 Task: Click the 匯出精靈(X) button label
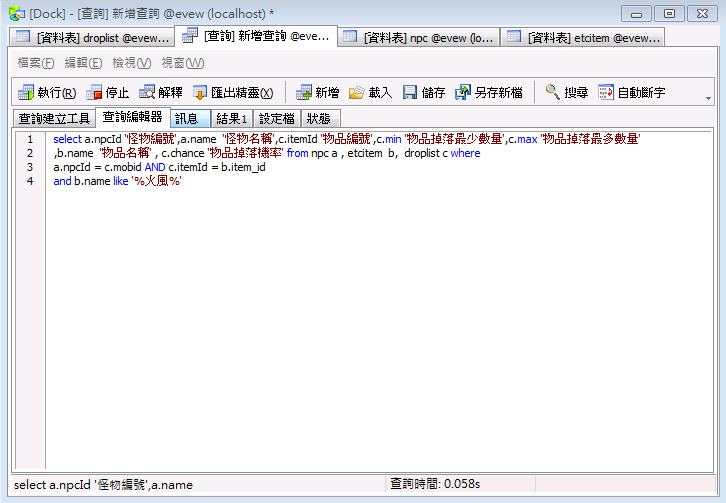coord(242,93)
